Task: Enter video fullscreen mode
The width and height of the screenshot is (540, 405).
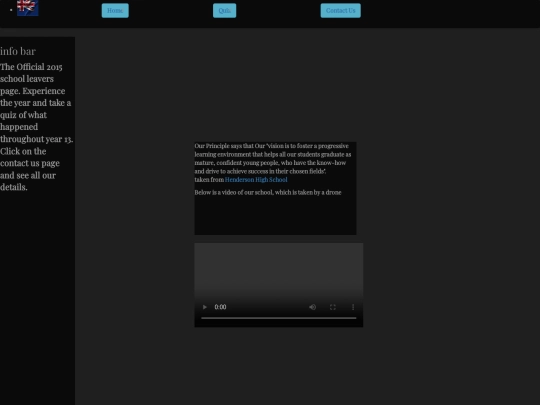Action: [333, 307]
